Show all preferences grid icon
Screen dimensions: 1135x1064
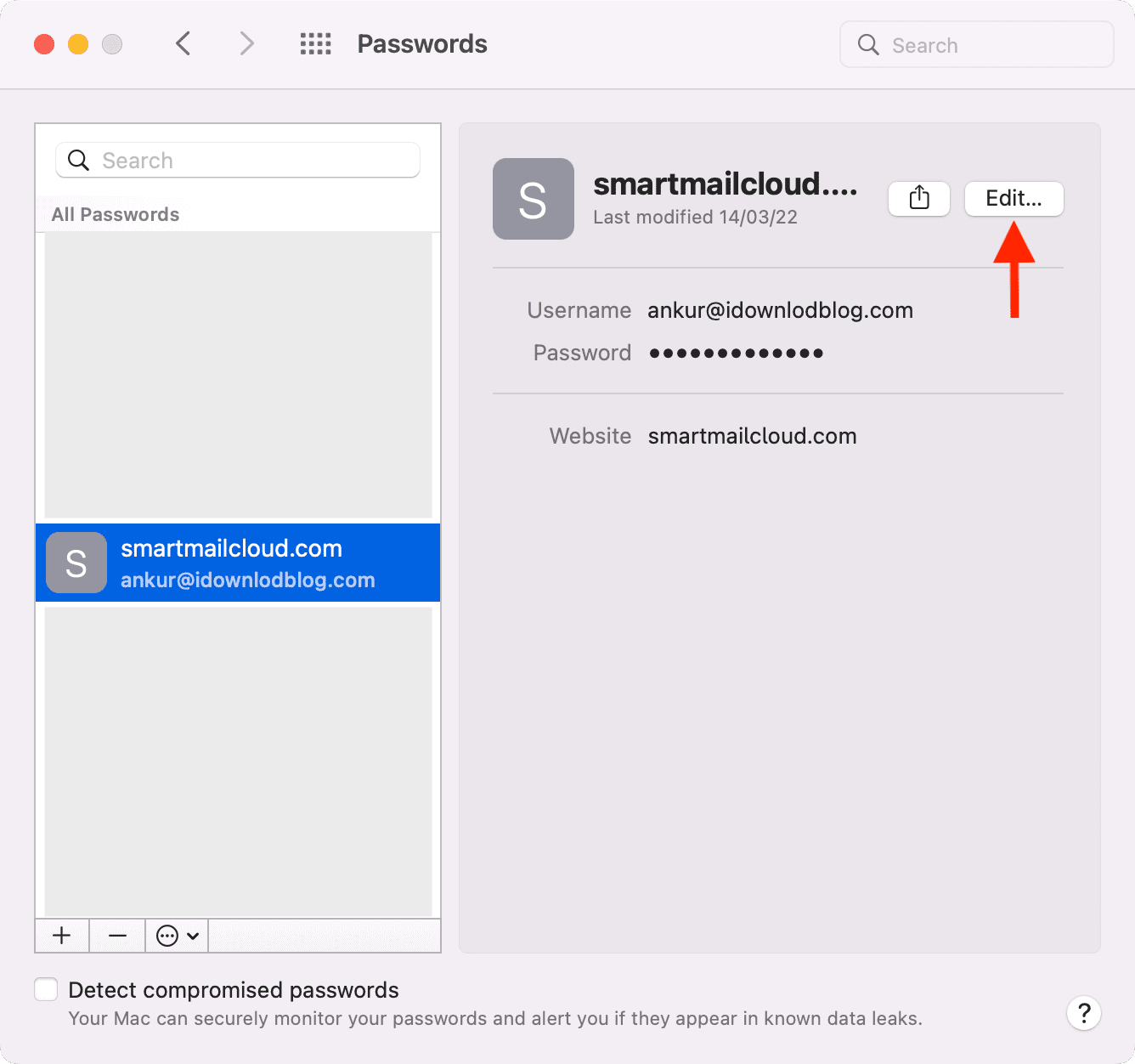point(315,44)
